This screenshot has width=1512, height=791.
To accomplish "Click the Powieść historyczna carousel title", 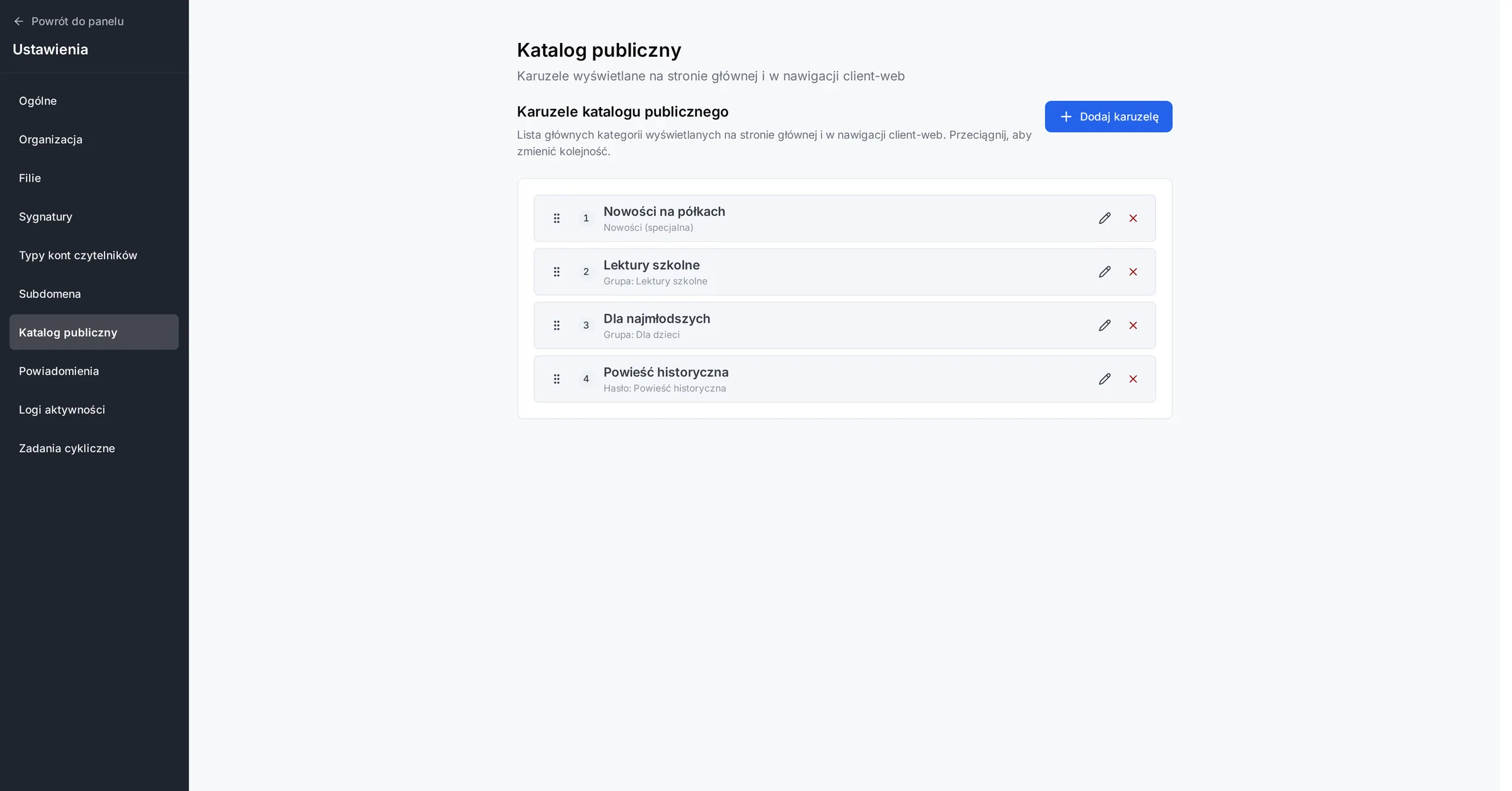I will pyautogui.click(x=666, y=372).
